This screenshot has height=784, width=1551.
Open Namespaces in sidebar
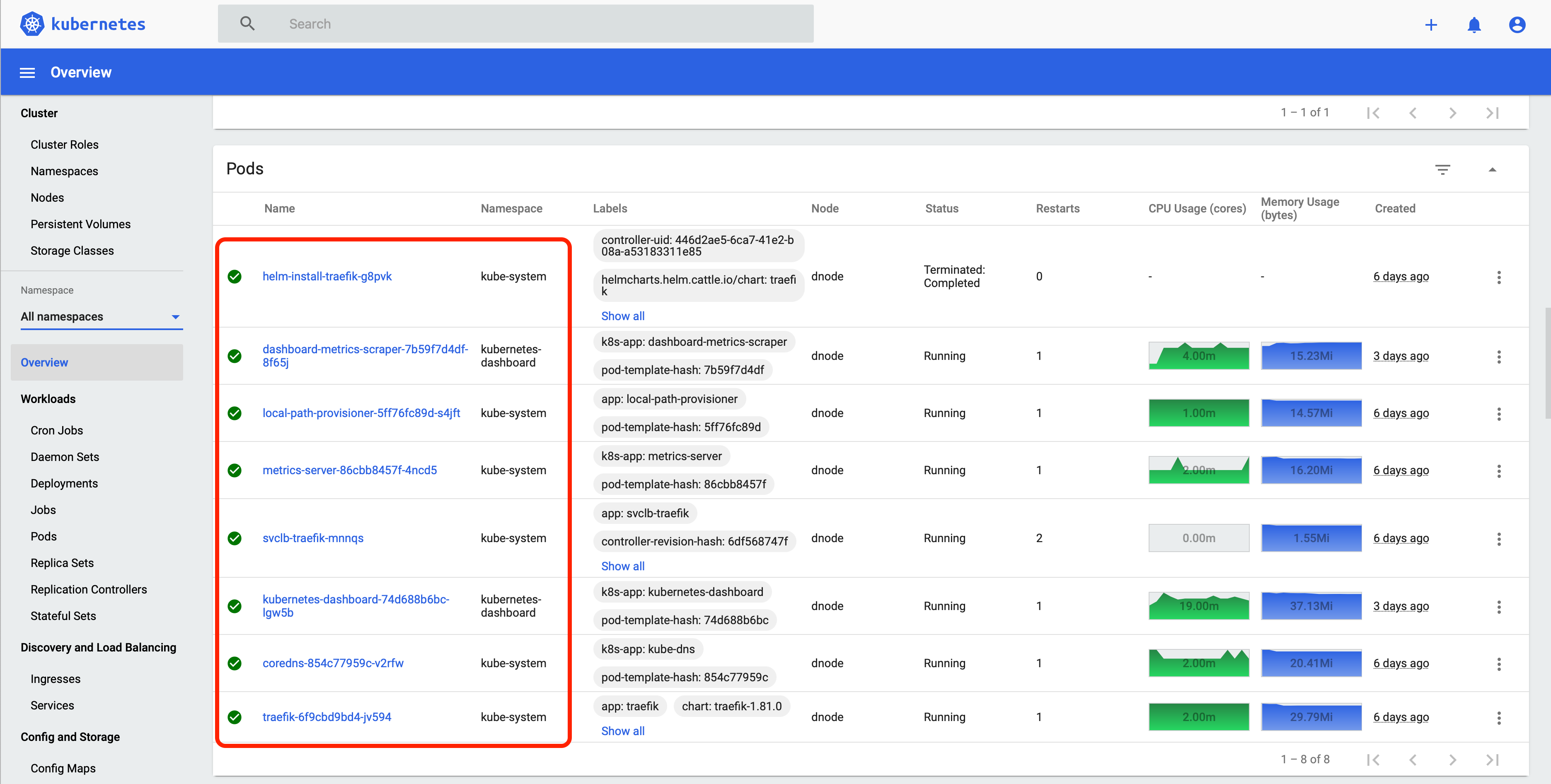tap(64, 171)
